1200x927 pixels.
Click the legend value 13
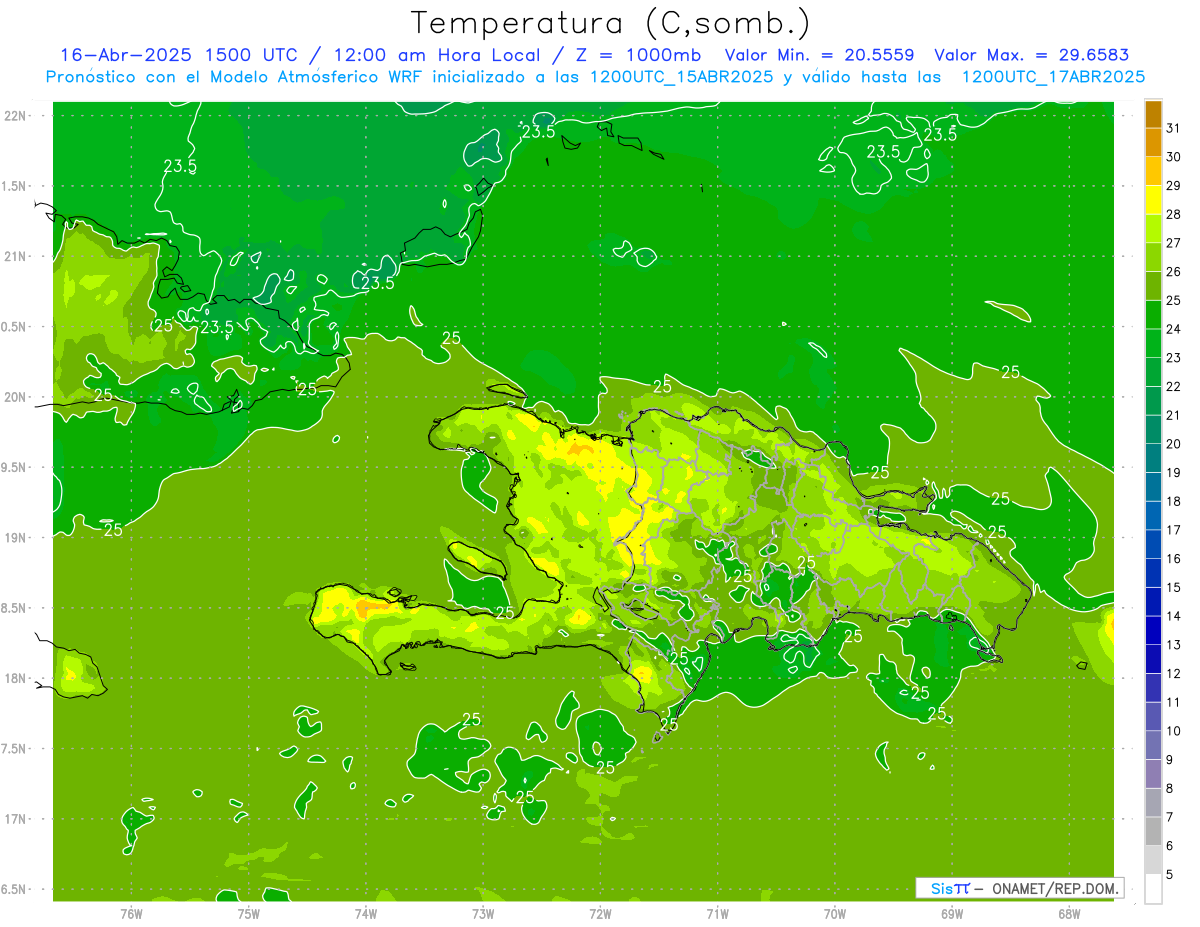pyautogui.click(x=1173, y=645)
